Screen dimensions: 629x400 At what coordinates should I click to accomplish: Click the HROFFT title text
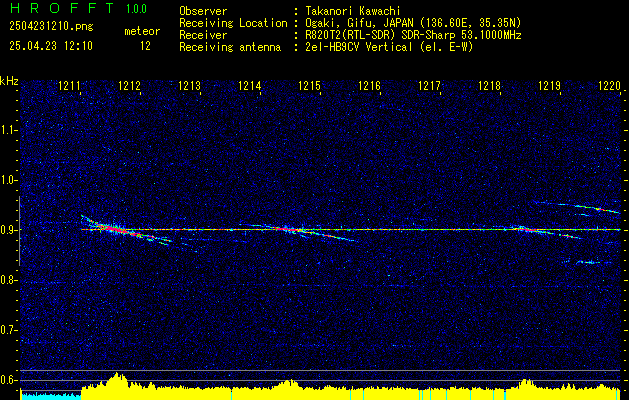coord(62,8)
